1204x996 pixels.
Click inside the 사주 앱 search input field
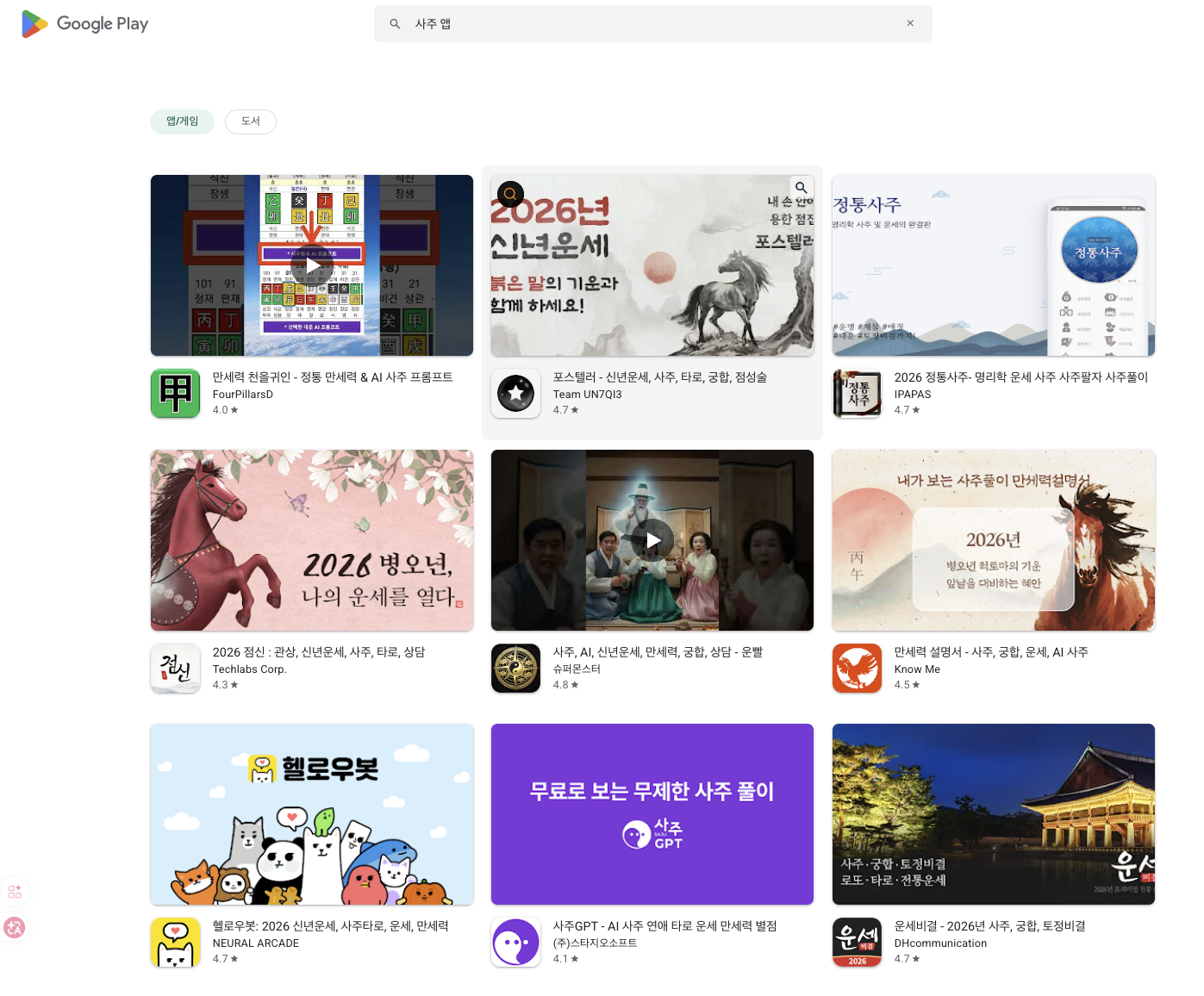[603, 23]
